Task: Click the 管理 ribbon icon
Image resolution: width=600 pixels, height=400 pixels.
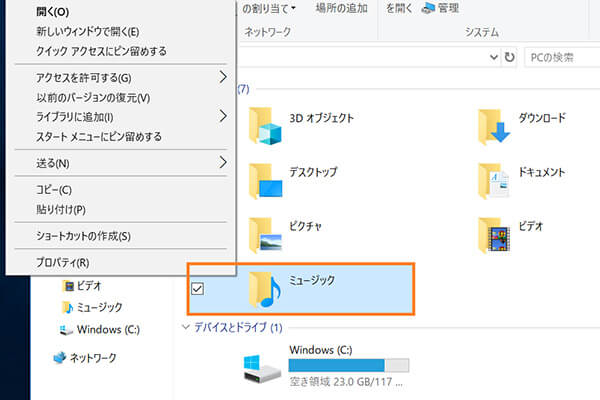Action: tap(428, 8)
